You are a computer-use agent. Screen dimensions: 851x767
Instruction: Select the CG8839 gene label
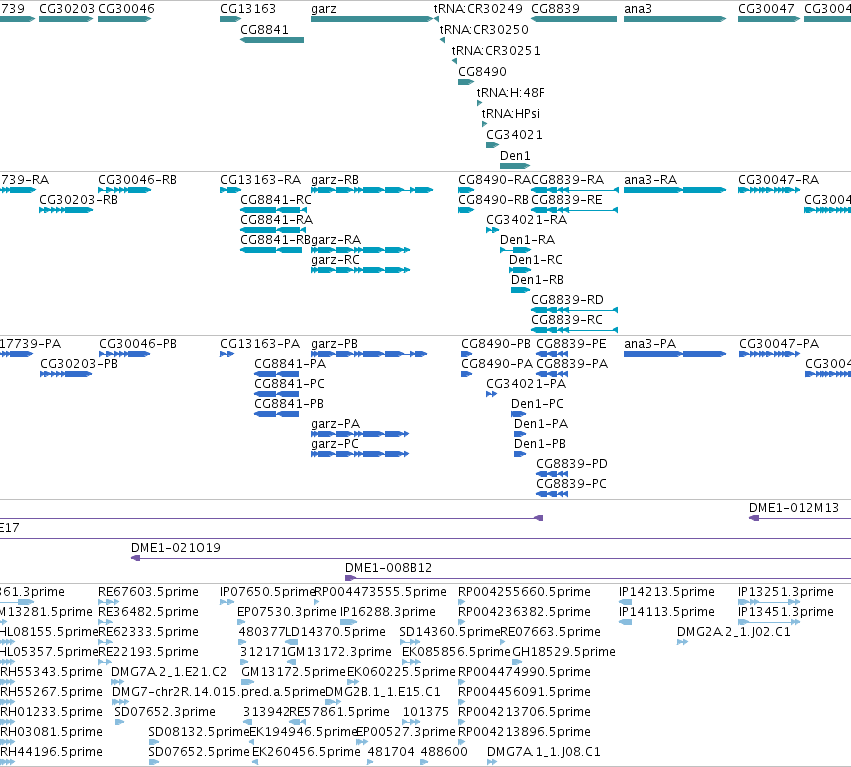pyautogui.click(x=555, y=9)
